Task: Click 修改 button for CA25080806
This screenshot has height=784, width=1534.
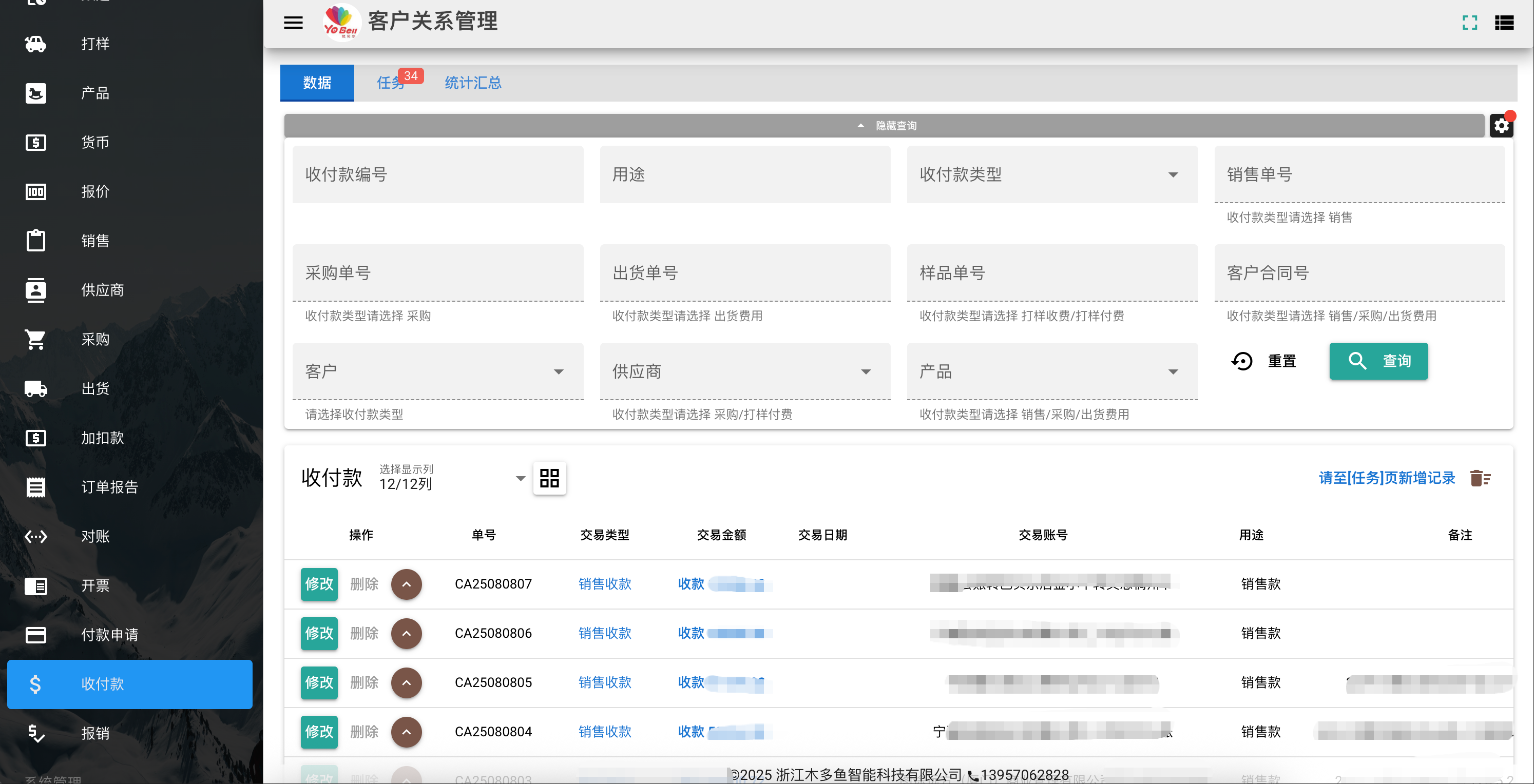Action: pos(319,633)
